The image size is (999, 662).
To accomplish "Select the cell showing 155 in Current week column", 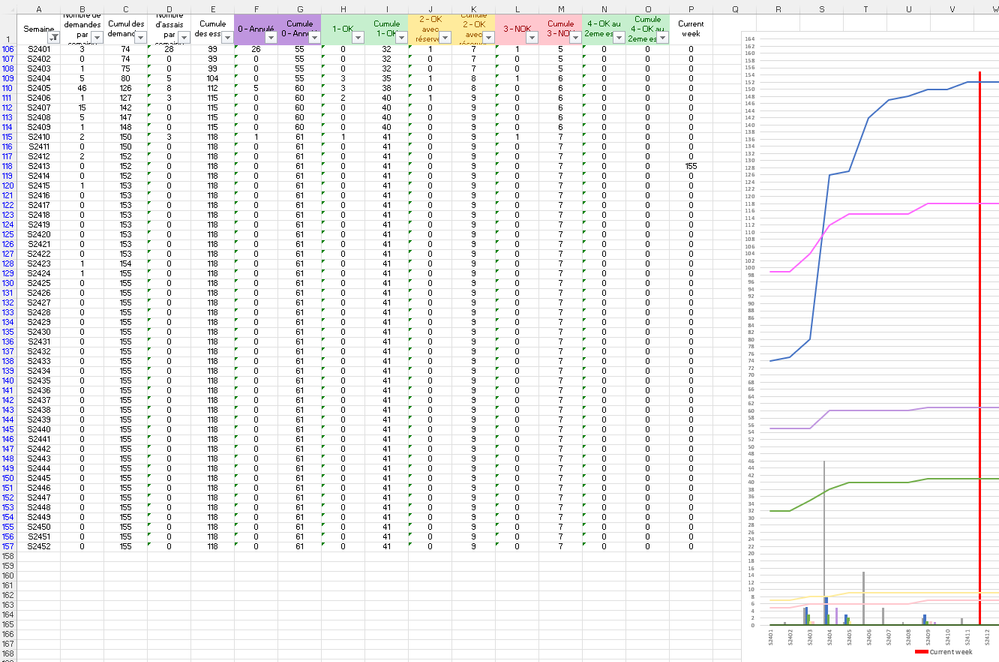I will click(x=691, y=166).
